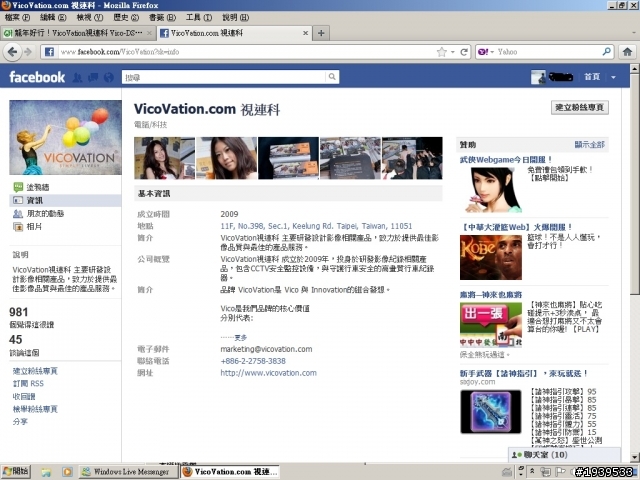Click 收回讚 unlike link
The width and height of the screenshot is (640, 480).
(x=24, y=396)
